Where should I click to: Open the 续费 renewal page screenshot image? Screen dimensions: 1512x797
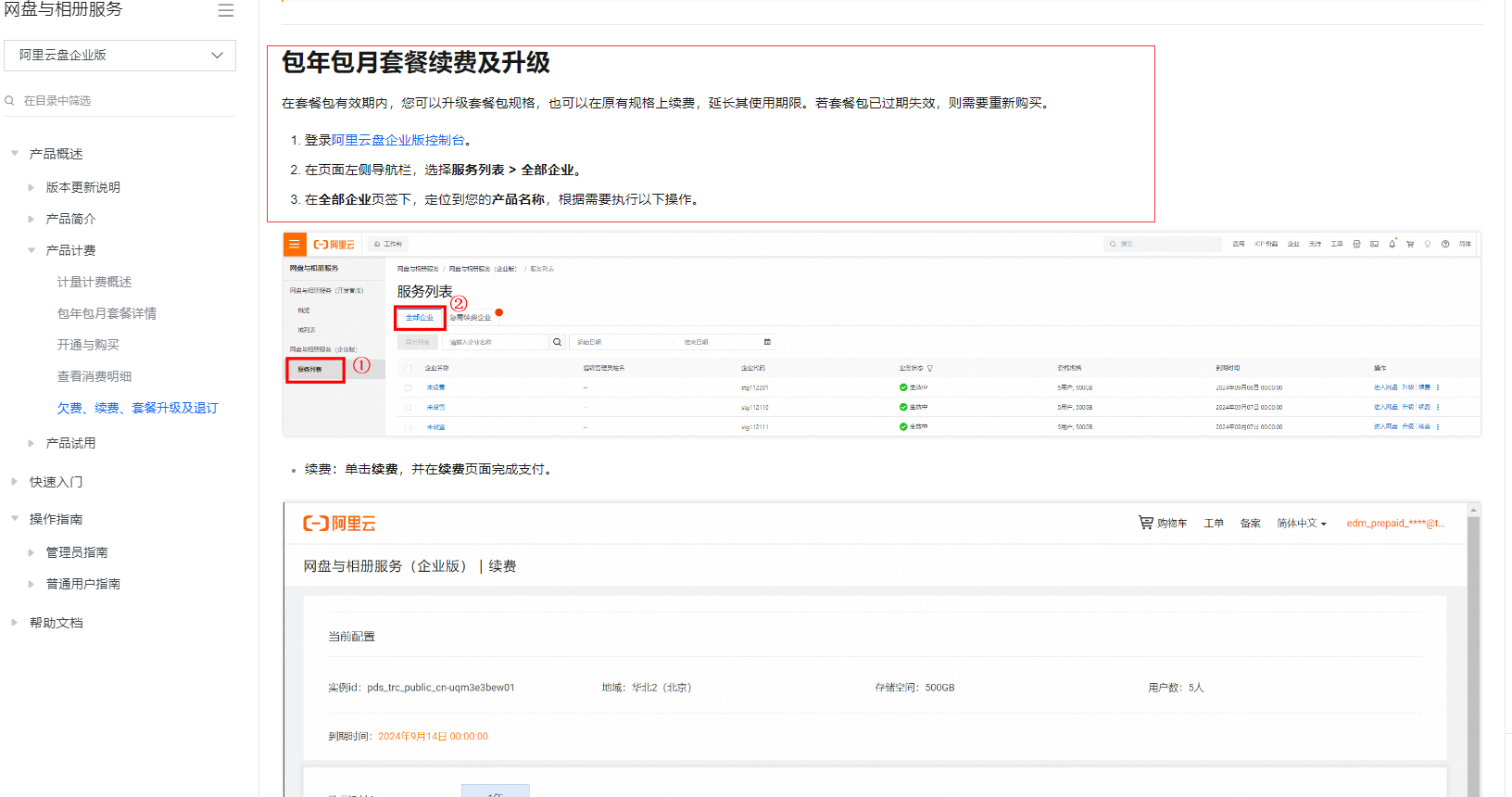click(x=881, y=650)
